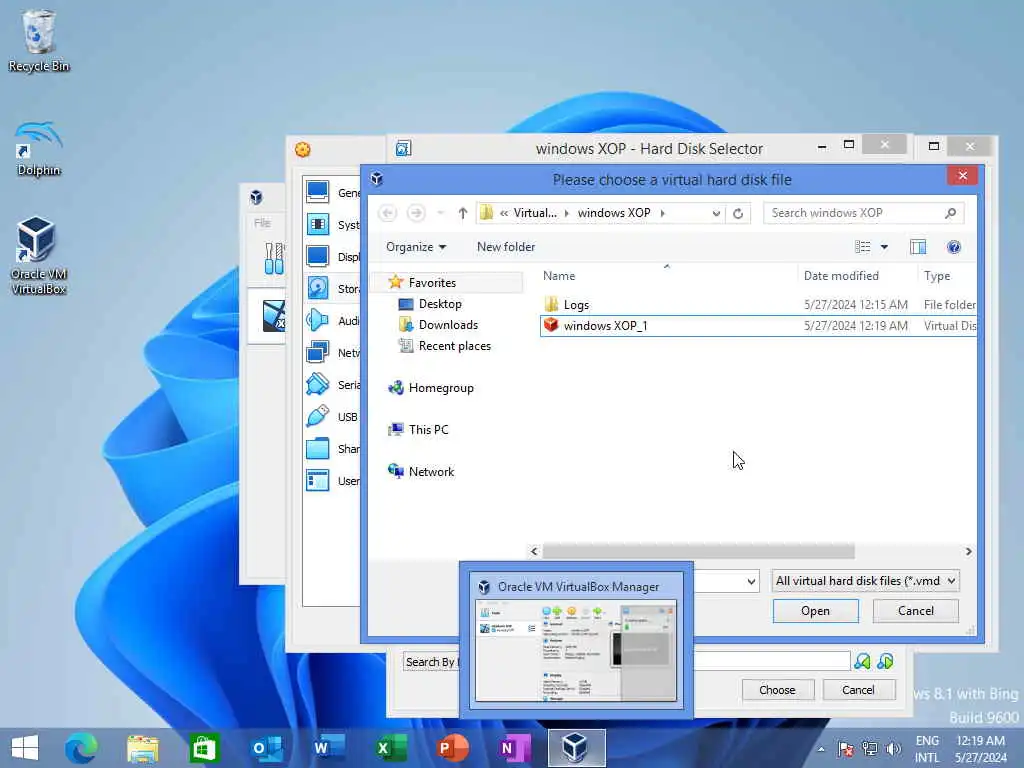Screen dimensions: 1024x768
Task: Click volume icon in system tray
Action: [x=893, y=748]
